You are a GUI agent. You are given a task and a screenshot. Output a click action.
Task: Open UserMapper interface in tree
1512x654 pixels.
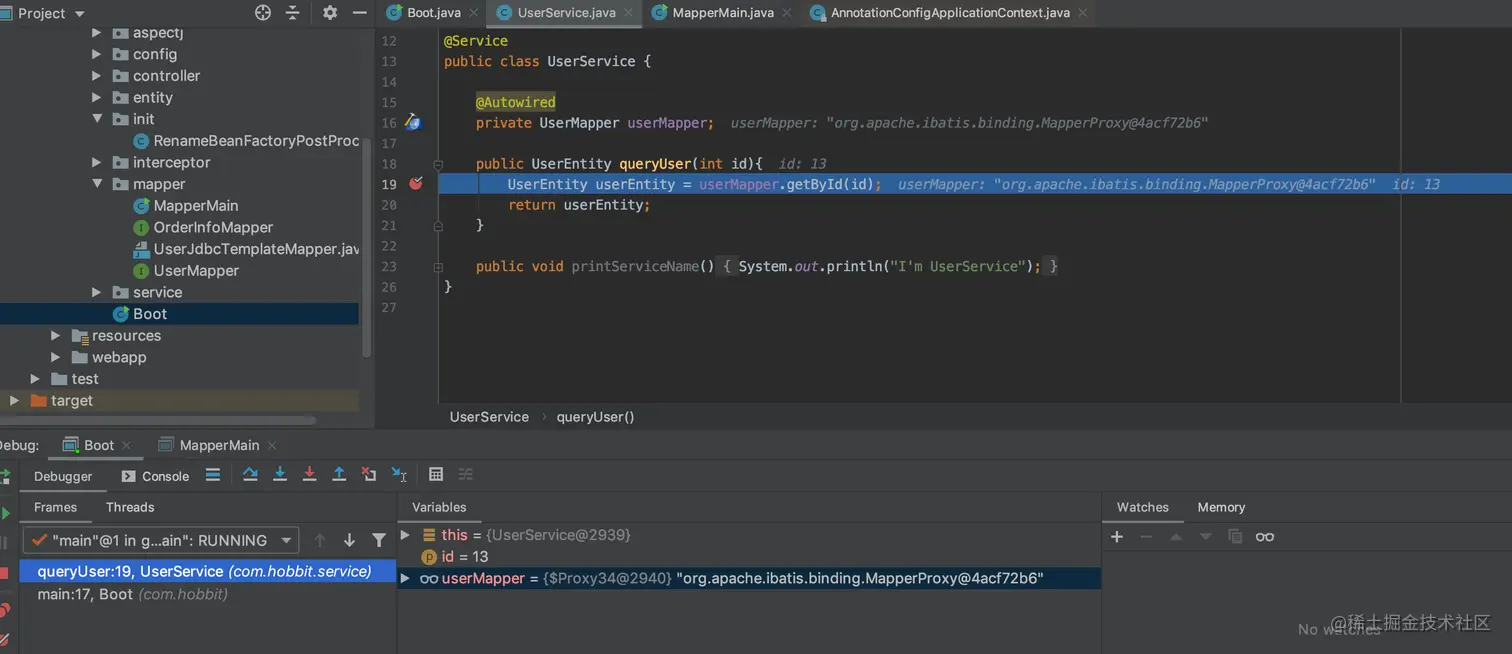(186, 271)
